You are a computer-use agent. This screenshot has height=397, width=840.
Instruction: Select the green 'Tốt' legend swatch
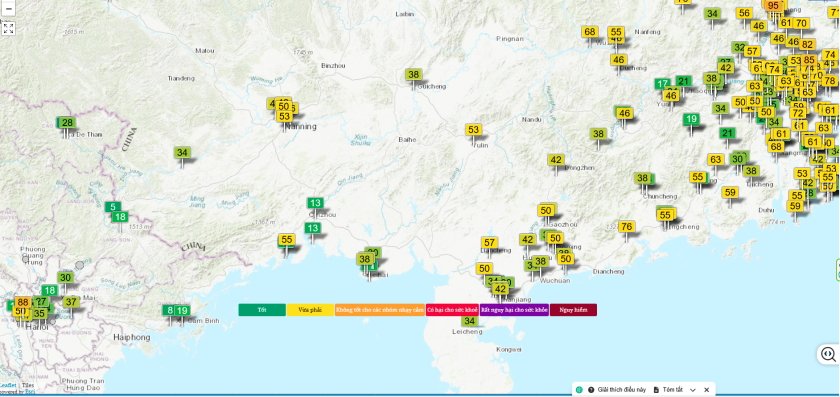tap(262, 310)
